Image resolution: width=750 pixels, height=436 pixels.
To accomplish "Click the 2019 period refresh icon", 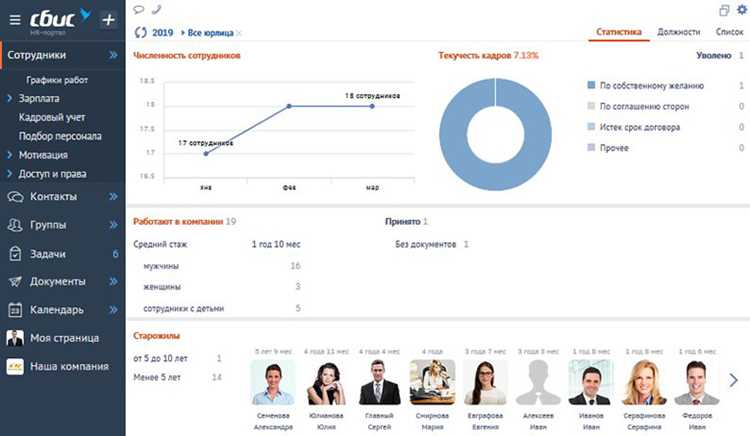I will pos(140,33).
